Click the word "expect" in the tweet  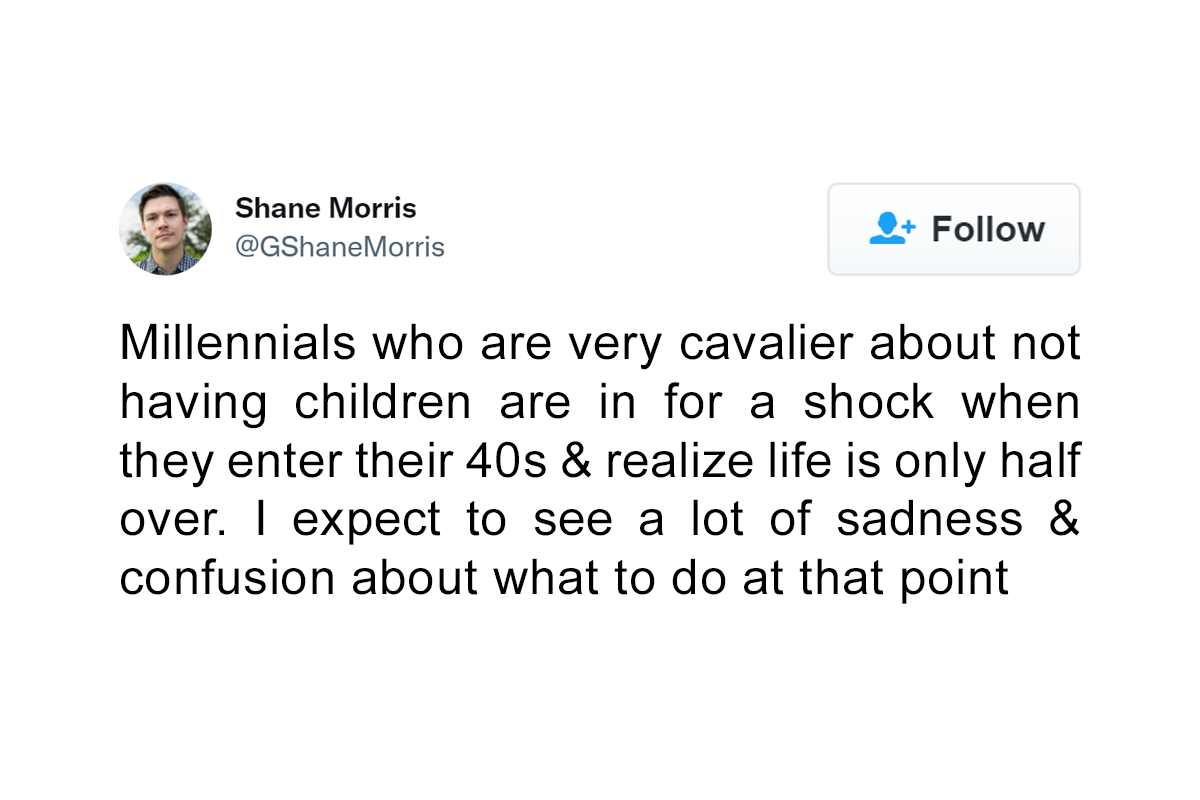367,521
